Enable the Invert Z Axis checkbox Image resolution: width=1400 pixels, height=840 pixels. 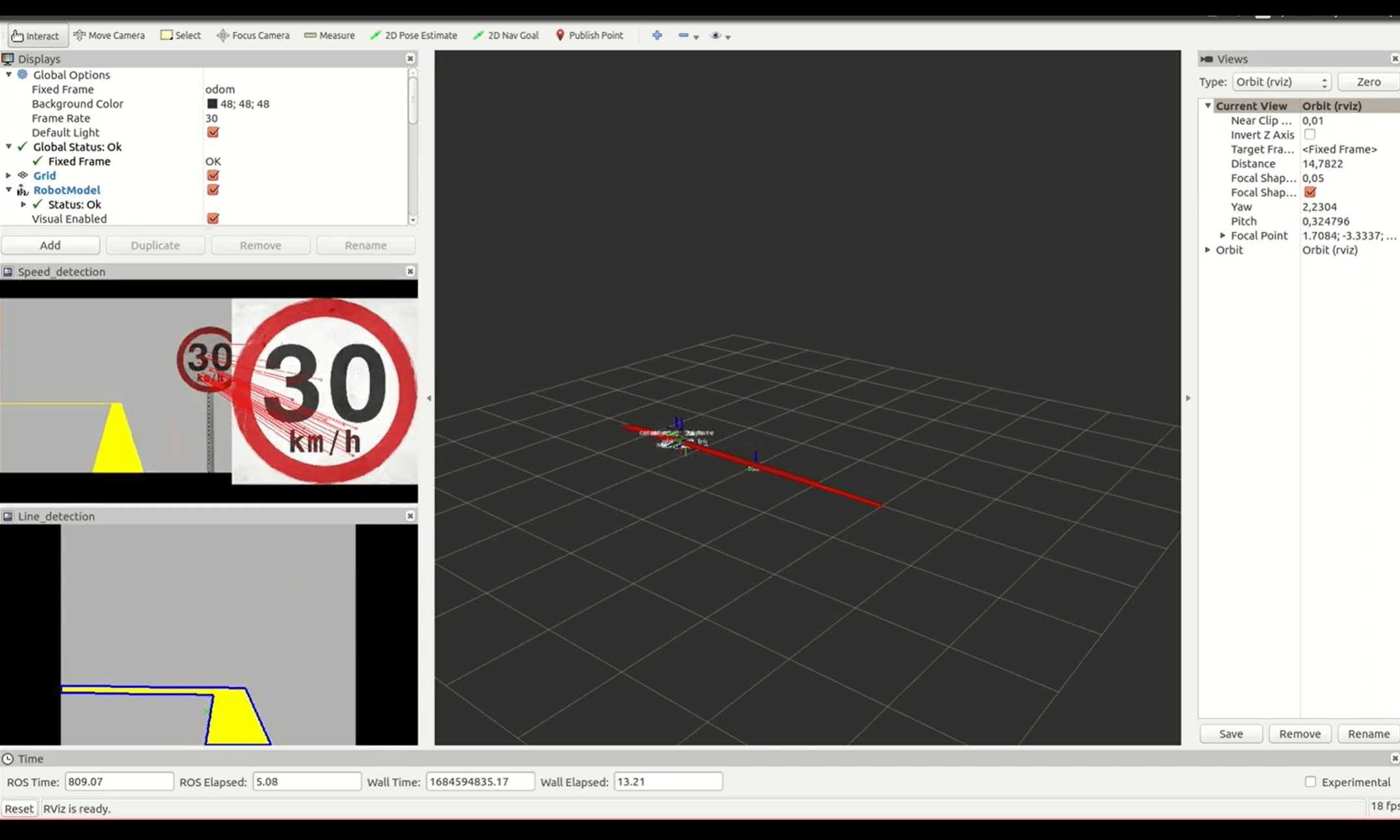[1310, 135]
